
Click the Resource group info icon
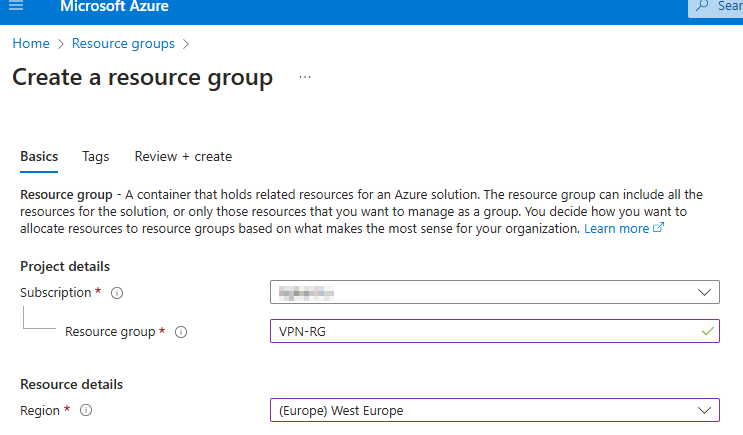[181, 332]
